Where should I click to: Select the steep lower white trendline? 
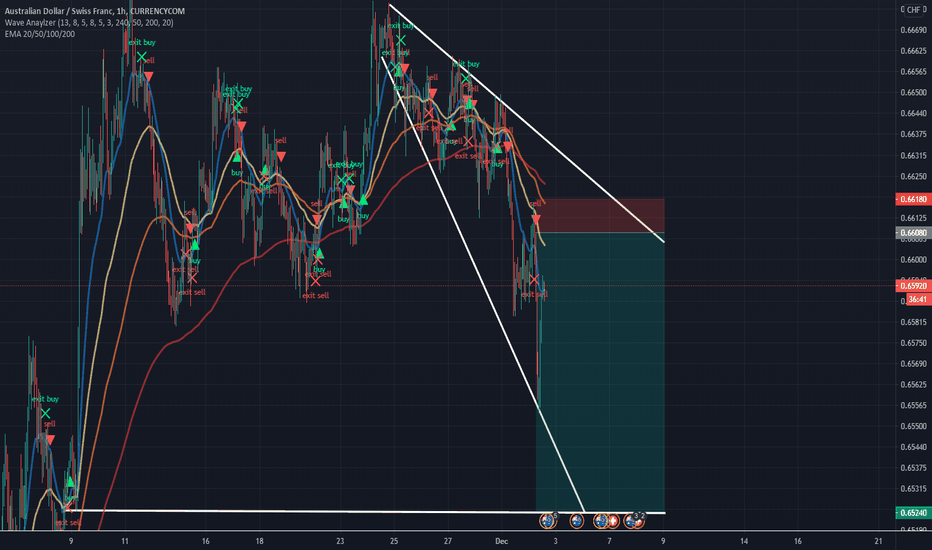point(483,284)
